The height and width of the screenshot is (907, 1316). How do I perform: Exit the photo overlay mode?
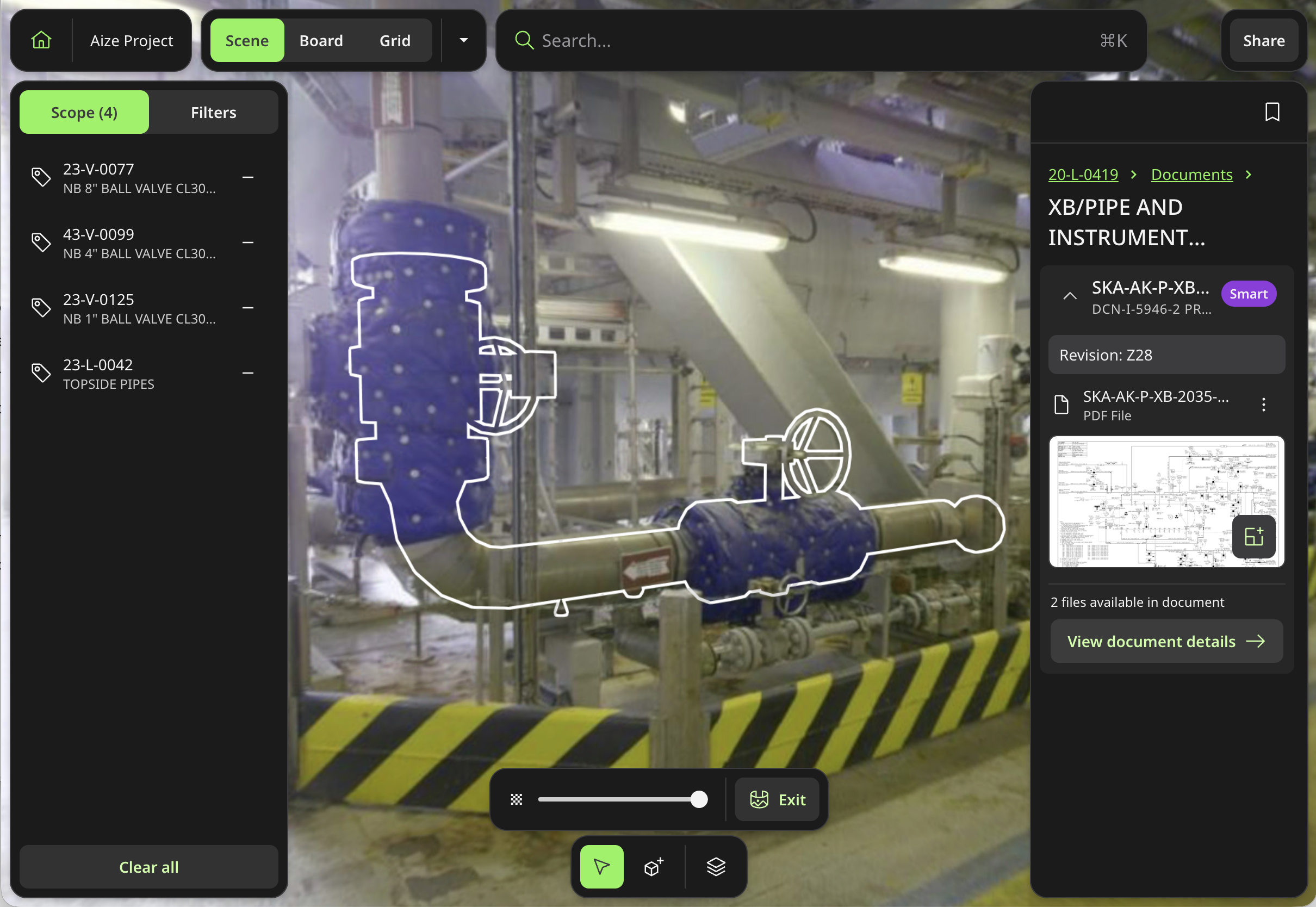[x=777, y=799]
